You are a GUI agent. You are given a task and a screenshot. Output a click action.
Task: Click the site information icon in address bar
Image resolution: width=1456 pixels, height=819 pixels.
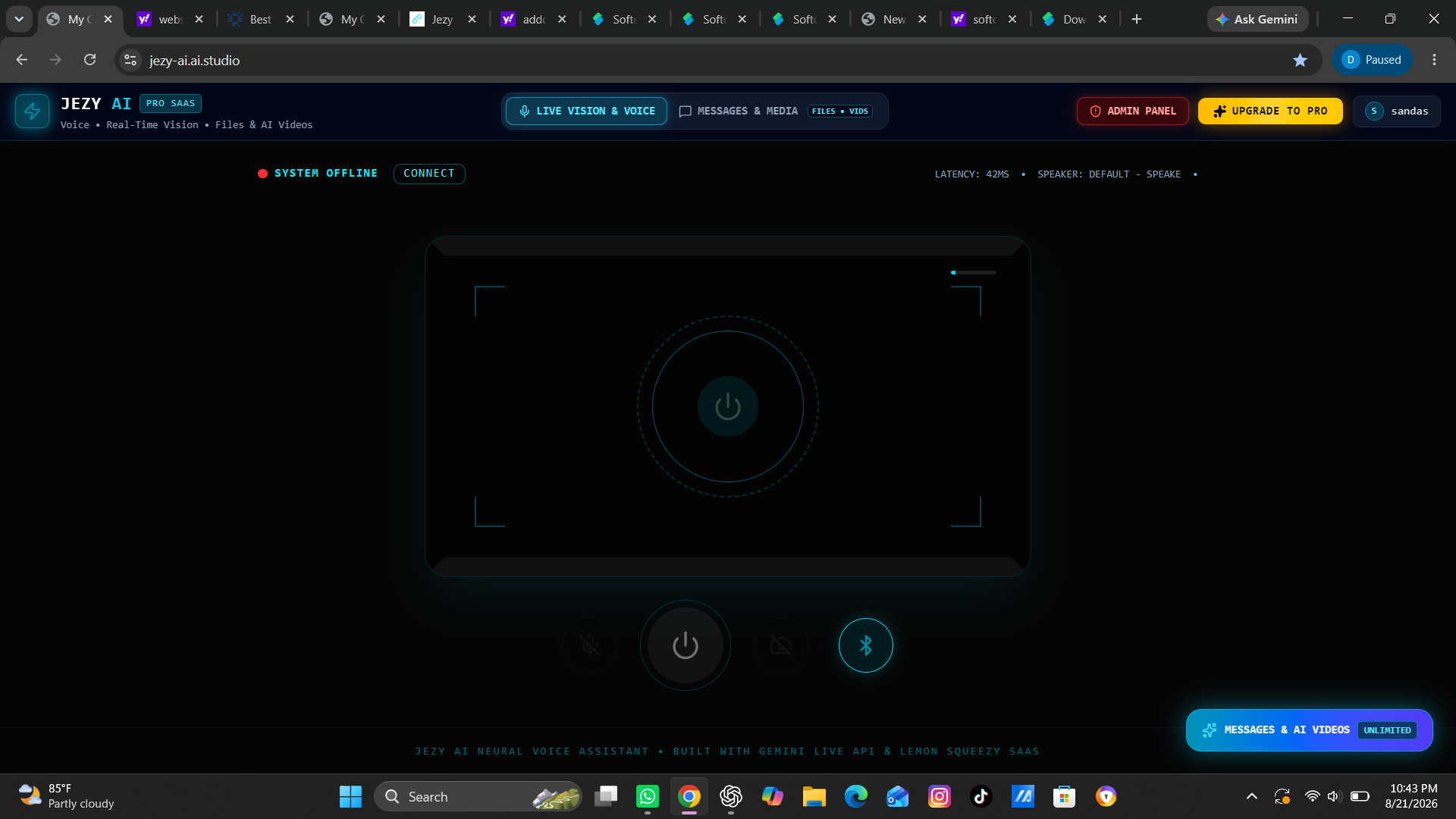coord(130,60)
